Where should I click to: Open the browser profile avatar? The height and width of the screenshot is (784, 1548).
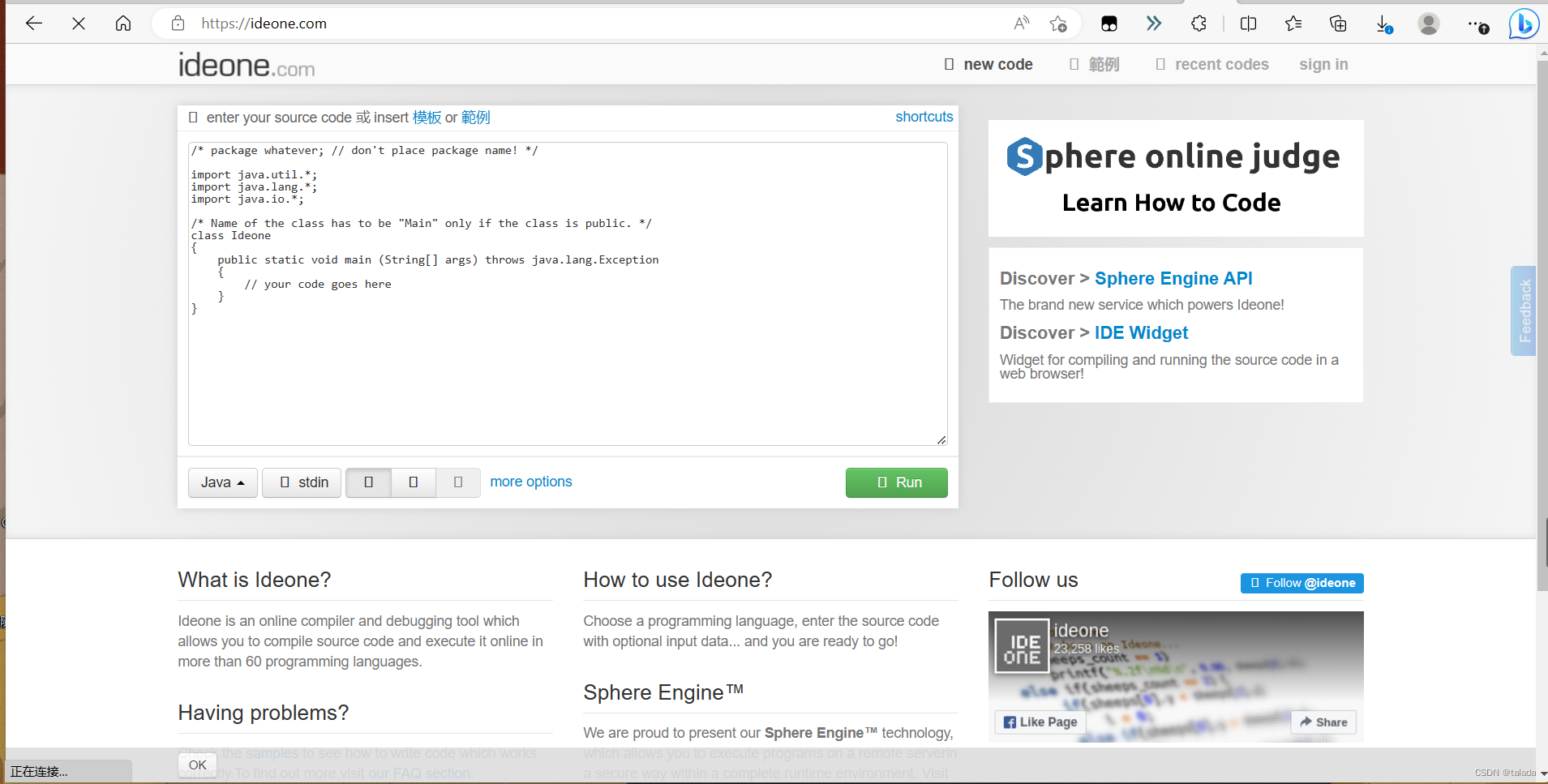coord(1429,24)
